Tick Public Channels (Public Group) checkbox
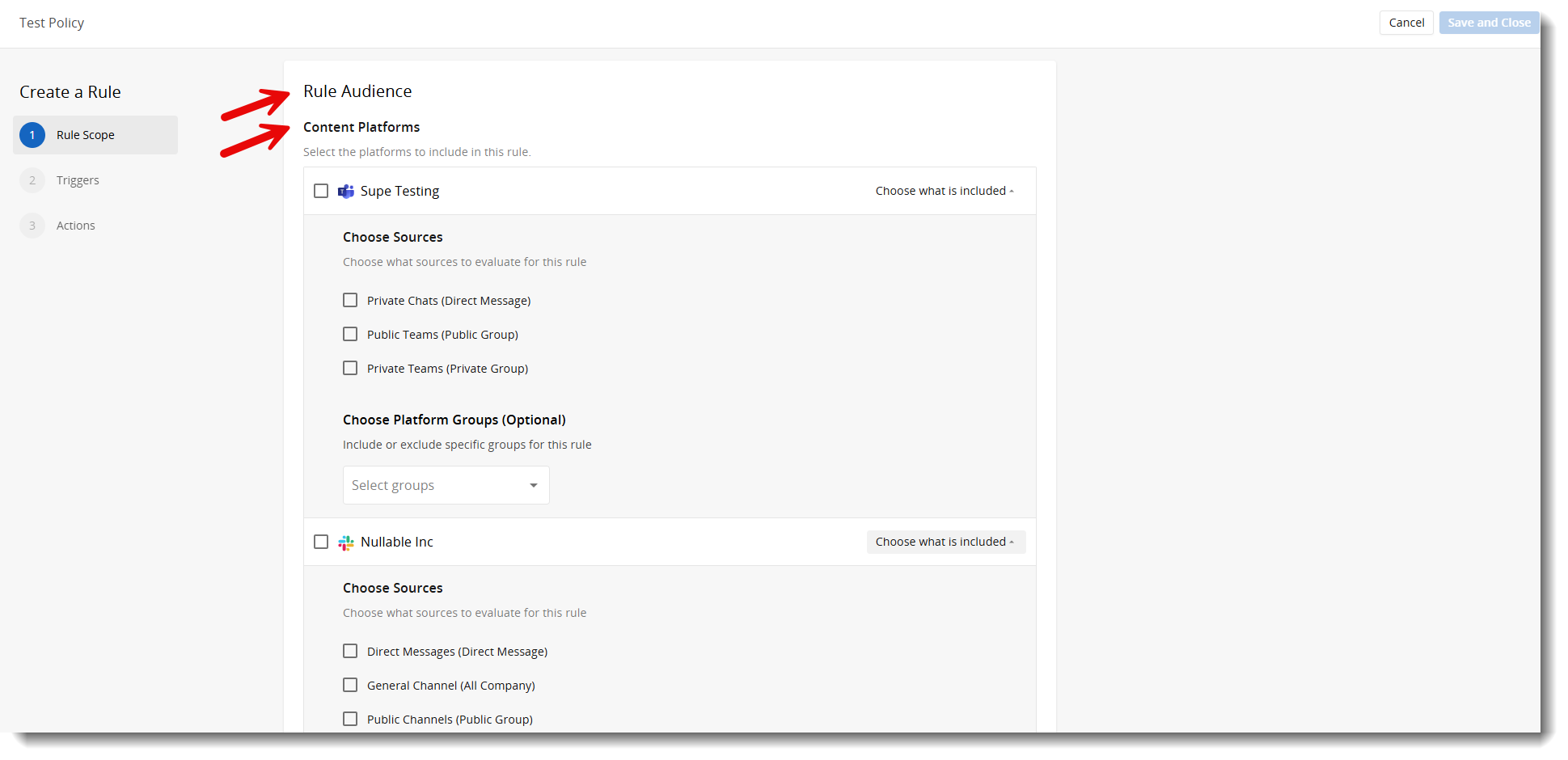The image size is (1568, 760). [x=350, y=719]
